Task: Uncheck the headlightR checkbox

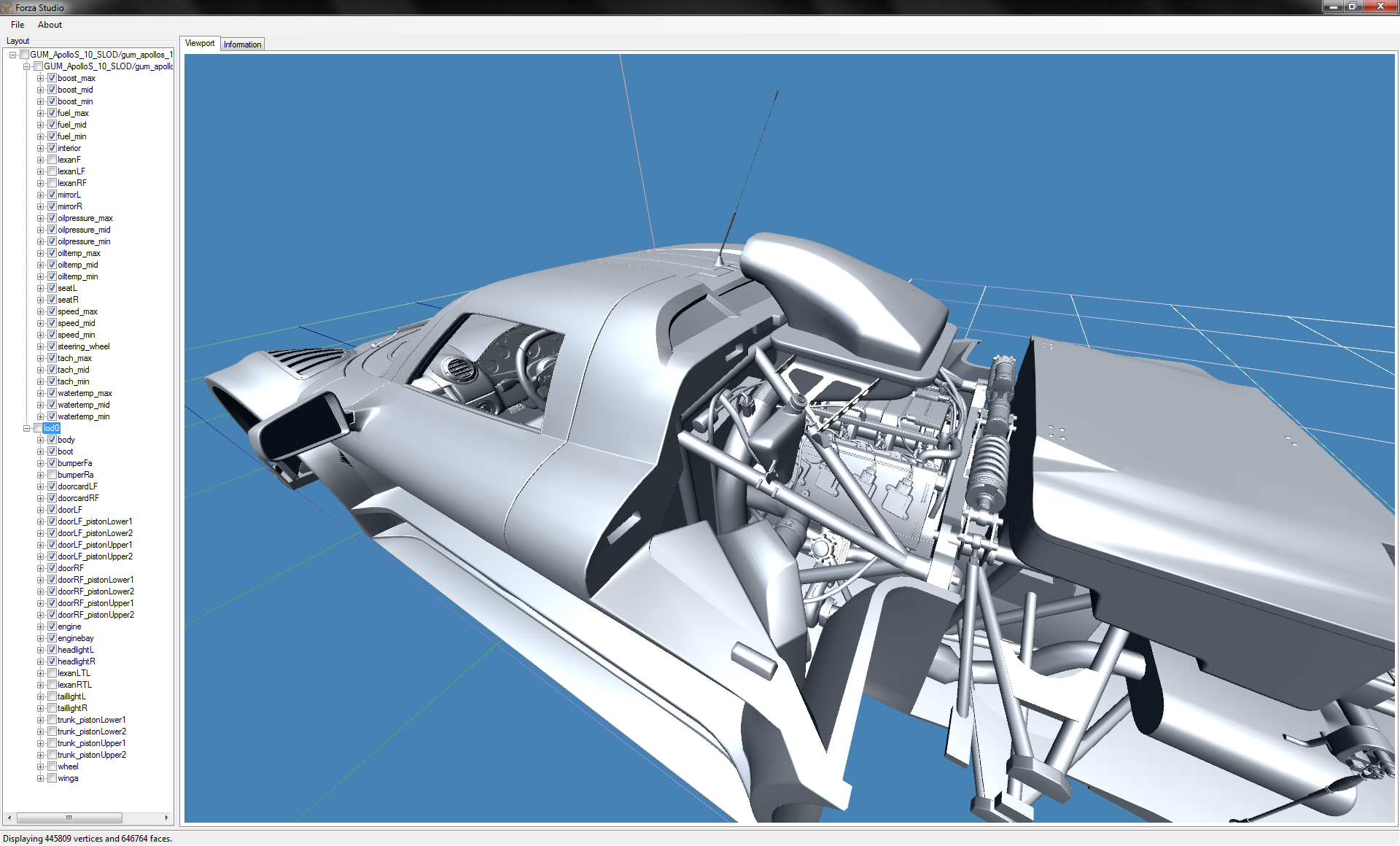Action: coord(52,661)
